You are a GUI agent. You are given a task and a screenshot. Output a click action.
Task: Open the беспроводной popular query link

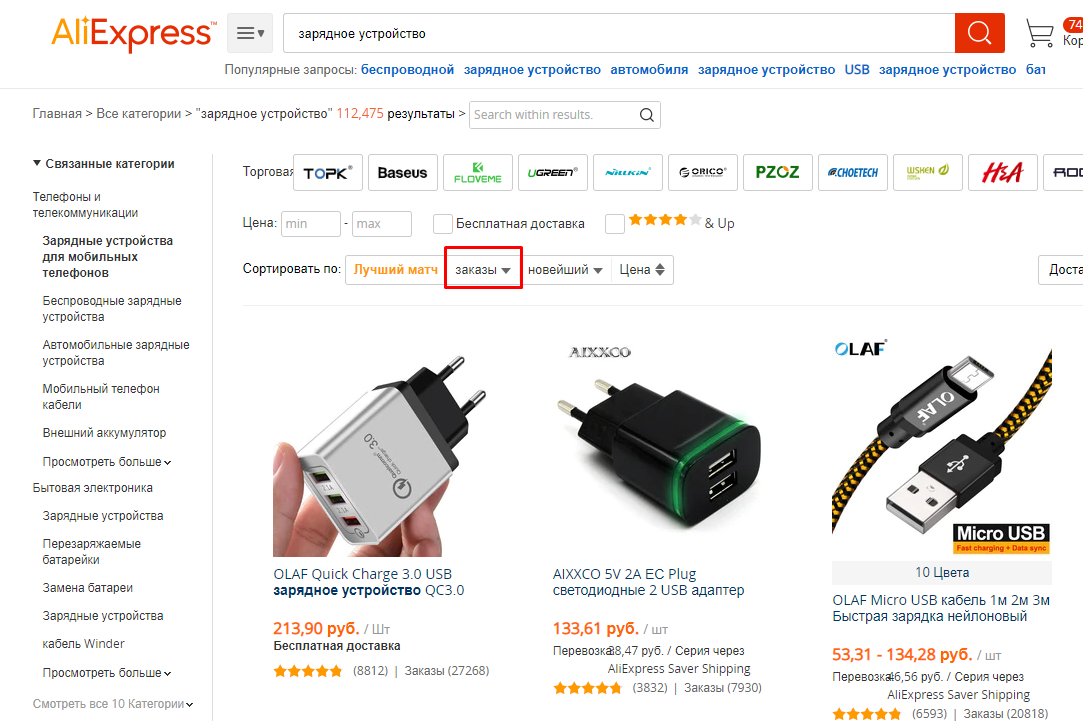[x=408, y=70]
